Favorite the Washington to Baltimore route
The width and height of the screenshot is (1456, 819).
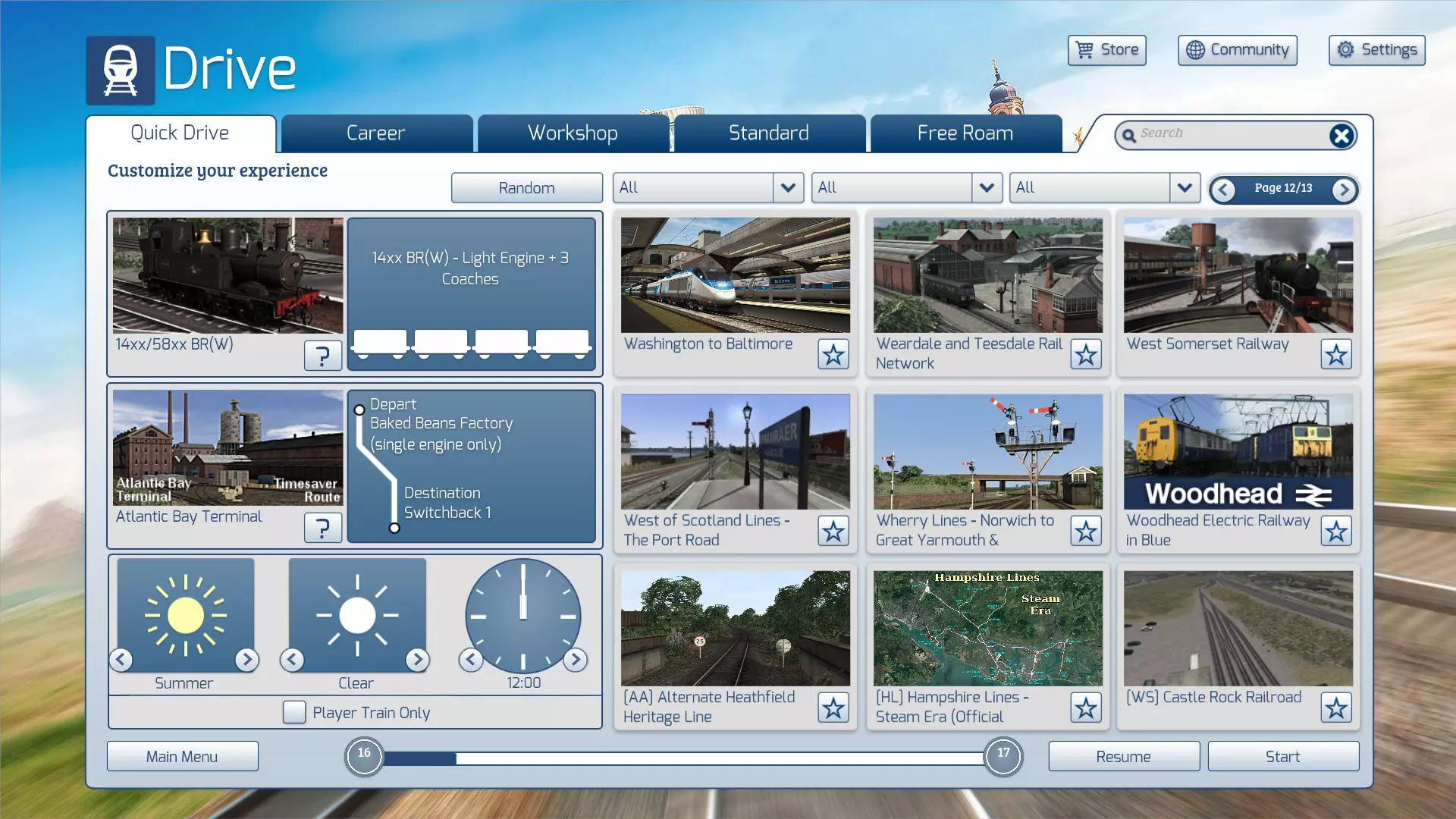(x=833, y=354)
